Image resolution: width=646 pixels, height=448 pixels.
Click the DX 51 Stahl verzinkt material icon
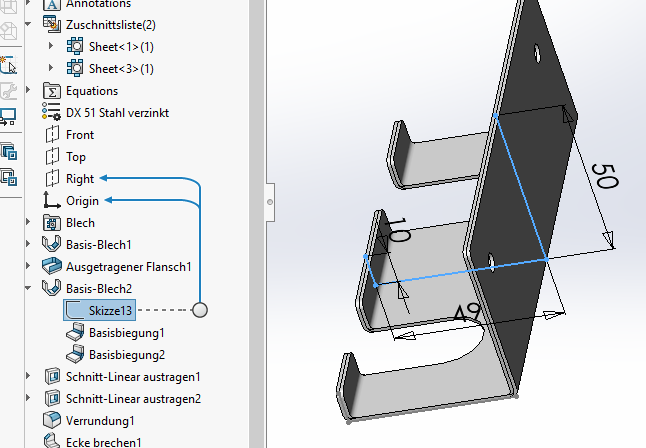51,112
